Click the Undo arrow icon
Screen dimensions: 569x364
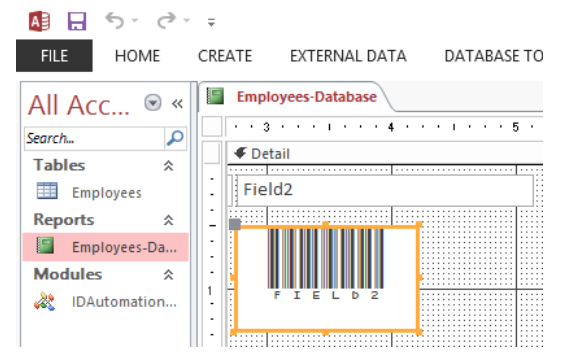pyautogui.click(x=115, y=20)
